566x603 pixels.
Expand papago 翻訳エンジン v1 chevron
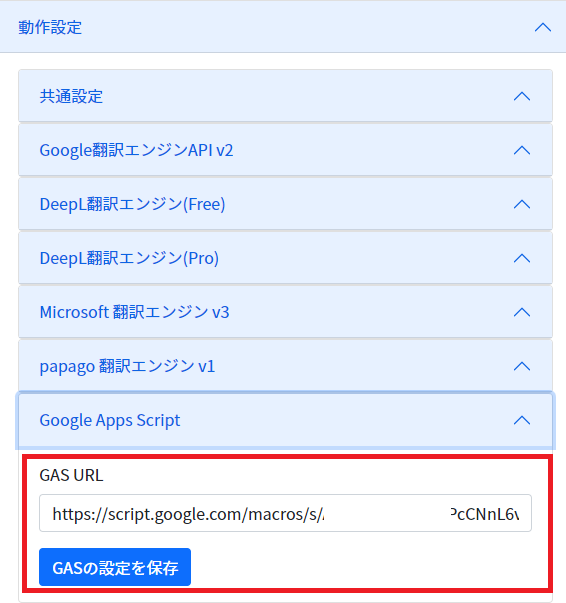[522, 366]
